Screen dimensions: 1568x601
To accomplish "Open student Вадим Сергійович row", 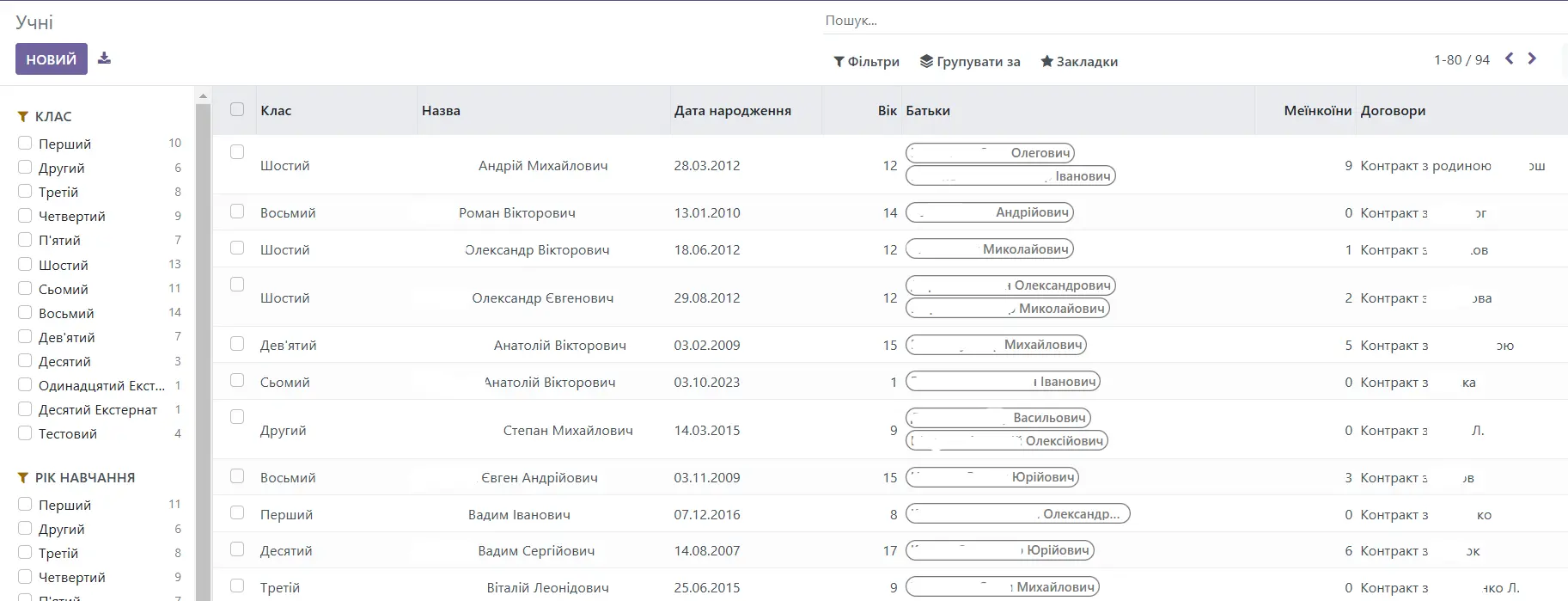I will pyautogui.click(x=889, y=551).
